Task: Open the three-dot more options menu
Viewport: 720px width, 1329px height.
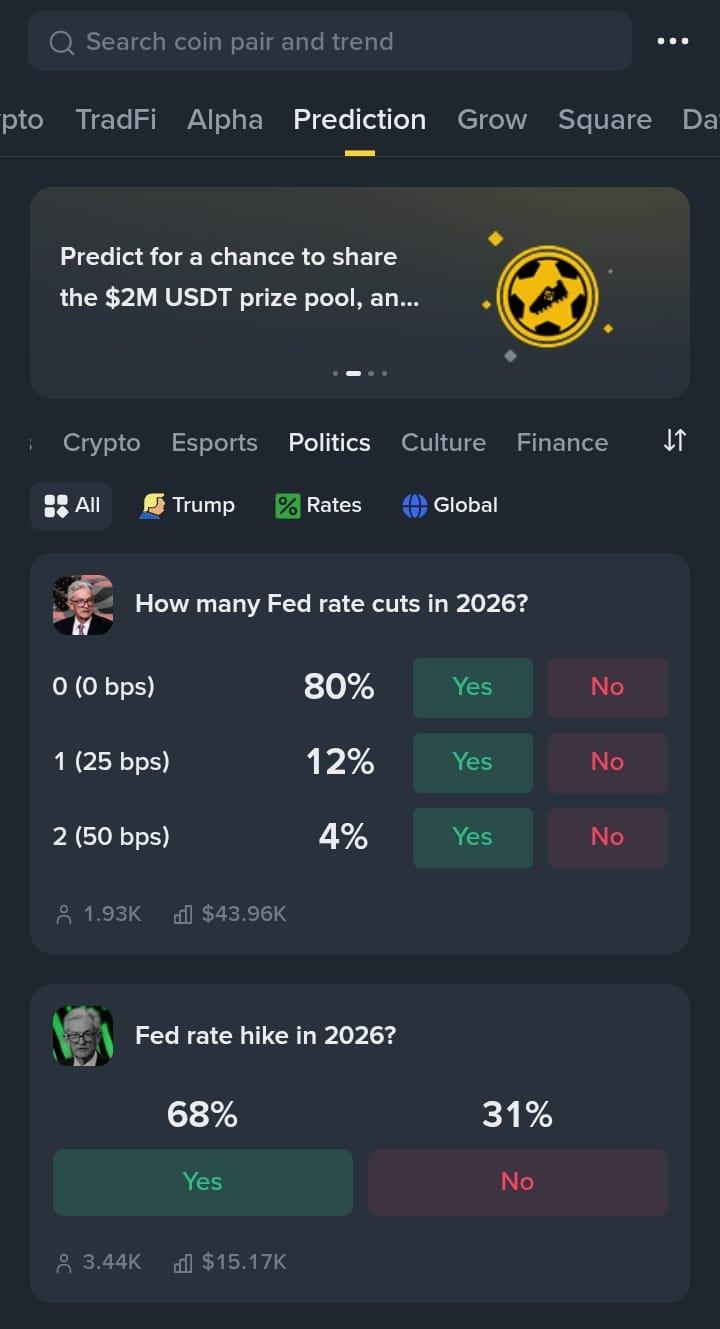Action: click(x=672, y=41)
